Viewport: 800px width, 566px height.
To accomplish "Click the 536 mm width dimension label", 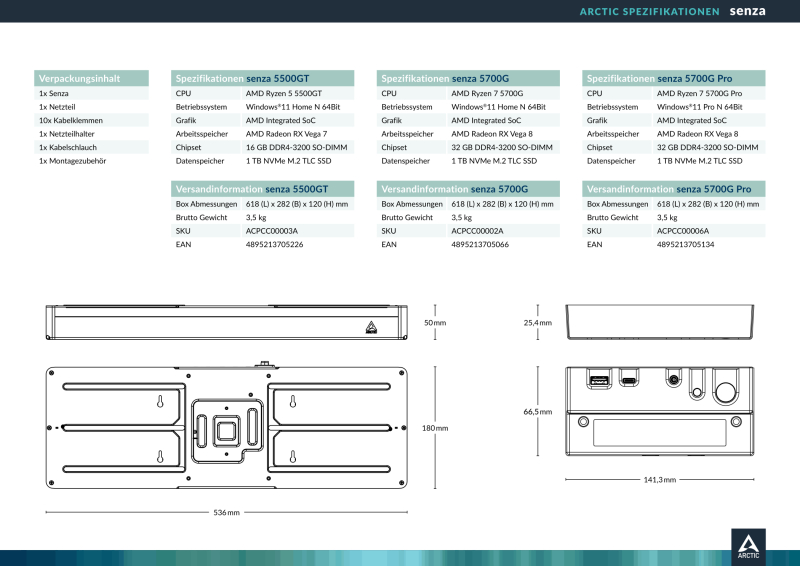I will [227, 513].
